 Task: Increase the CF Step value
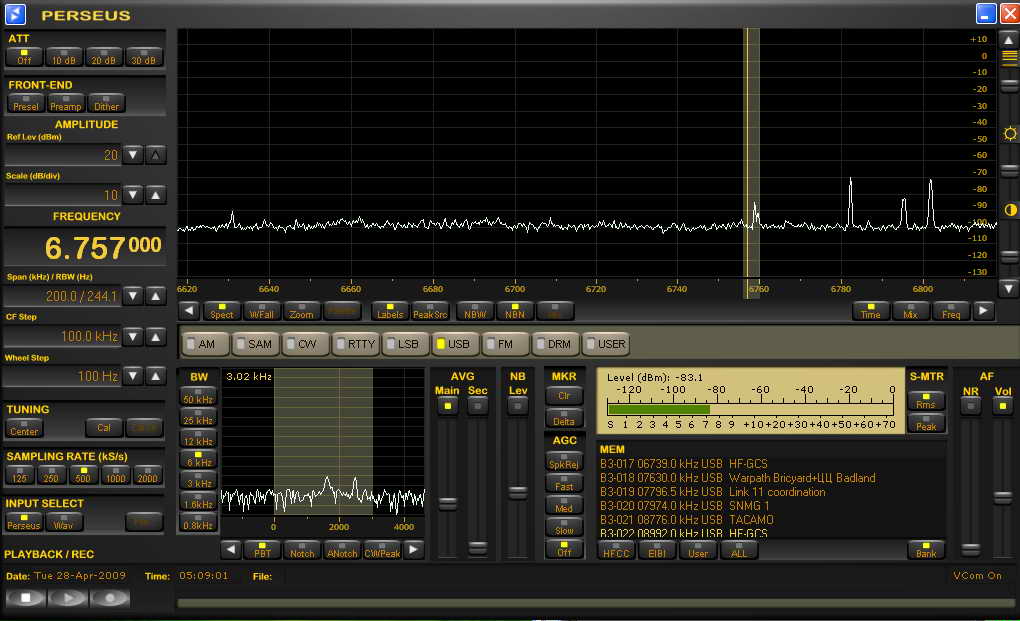pyautogui.click(x=155, y=337)
